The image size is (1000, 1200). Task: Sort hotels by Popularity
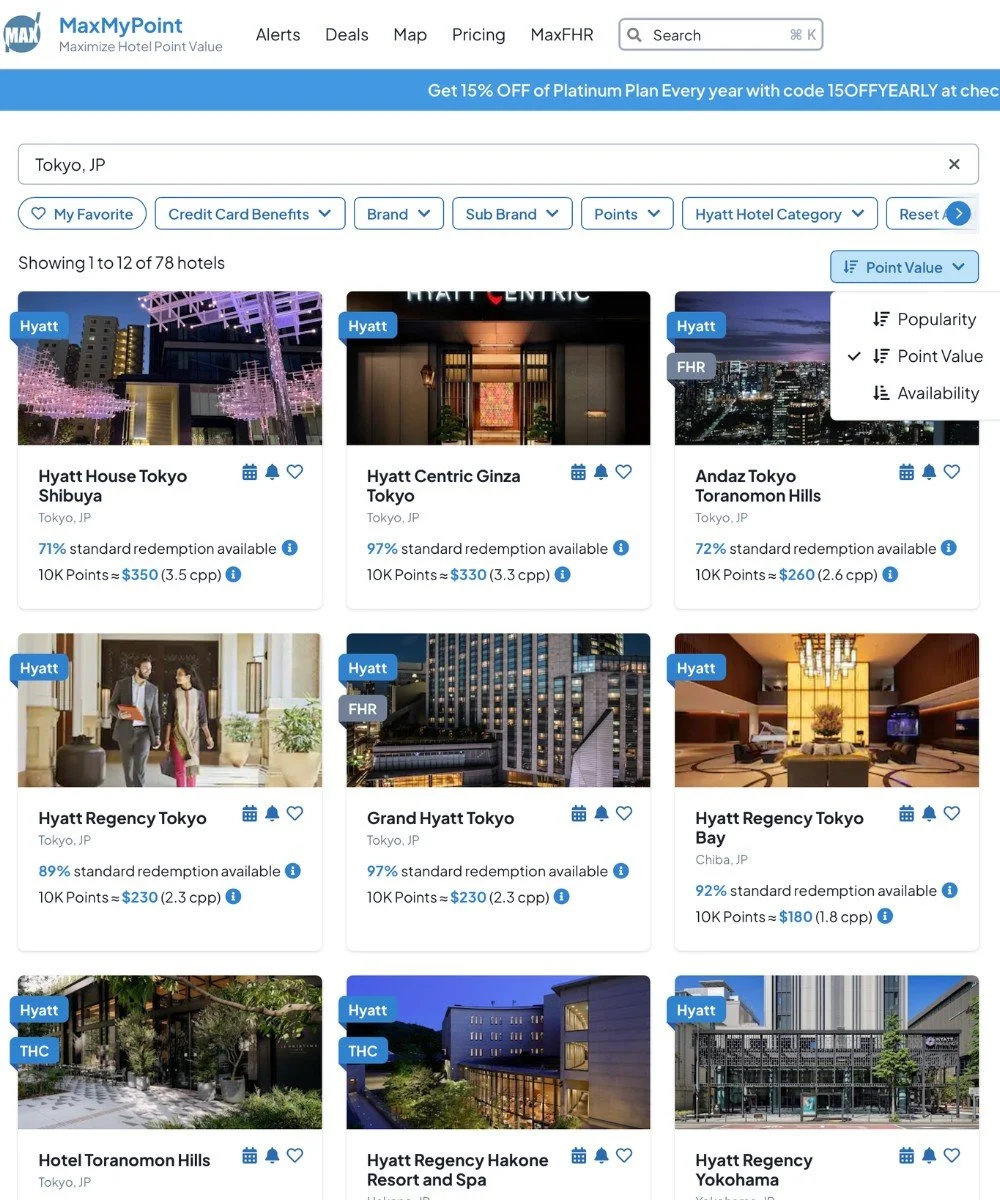pos(924,319)
